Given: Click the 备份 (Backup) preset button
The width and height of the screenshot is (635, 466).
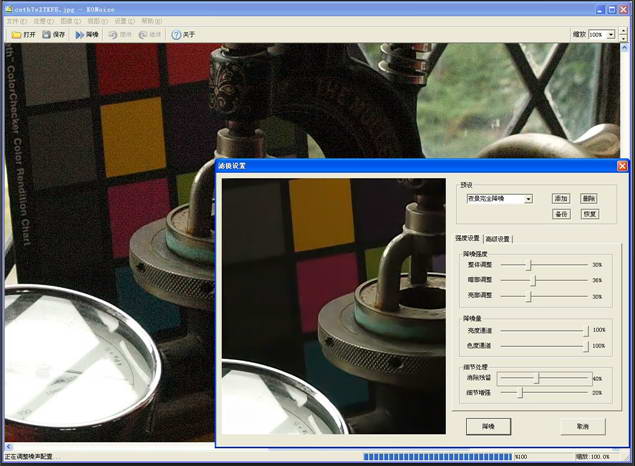Looking at the screenshot, I should click(x=561, y=214).
